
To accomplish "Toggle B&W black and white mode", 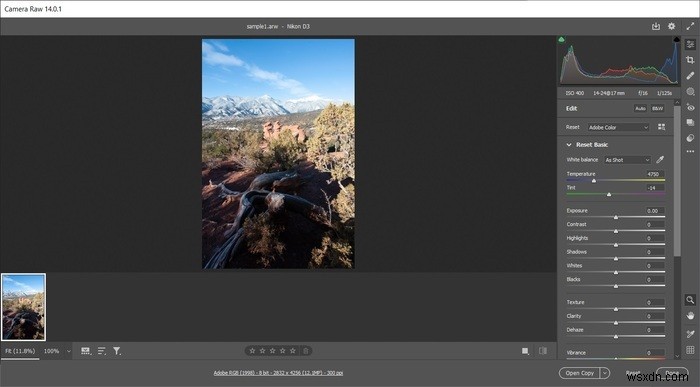I will 657,108.
